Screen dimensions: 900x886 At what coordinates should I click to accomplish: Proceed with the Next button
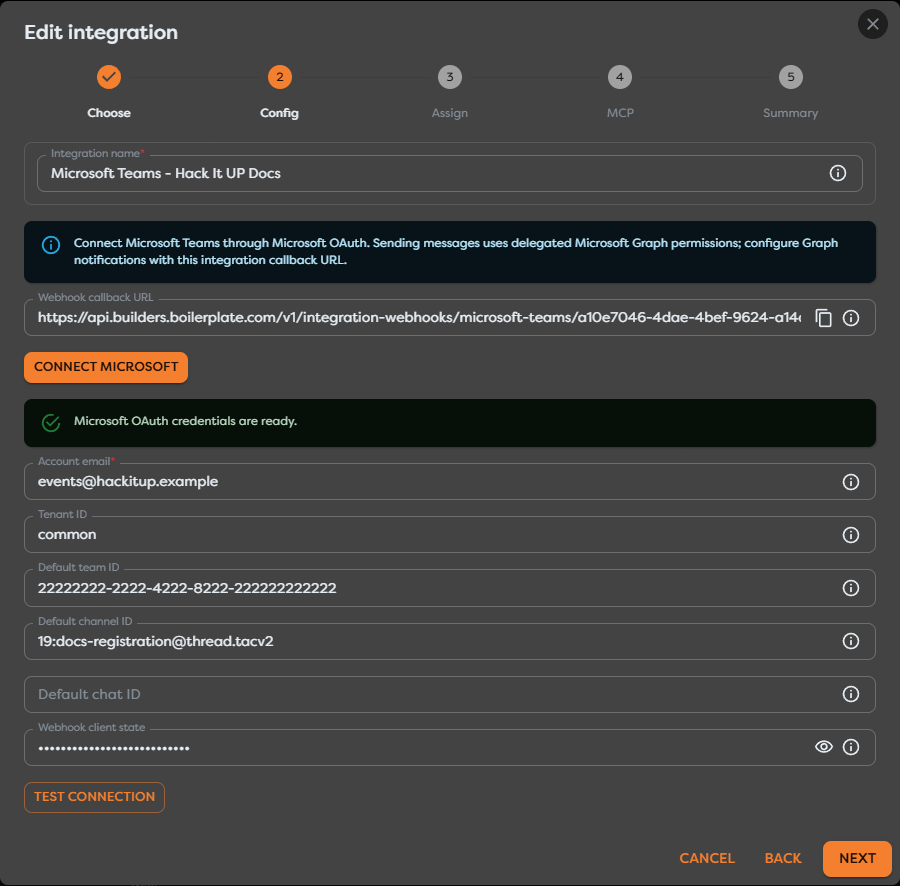(x=857, y=858)
